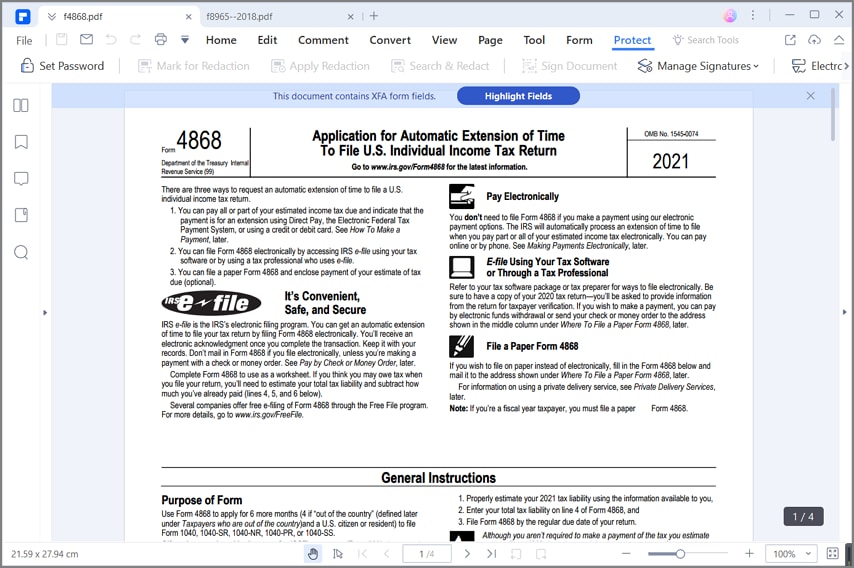Switch to the Comment tab

[323, 40]
